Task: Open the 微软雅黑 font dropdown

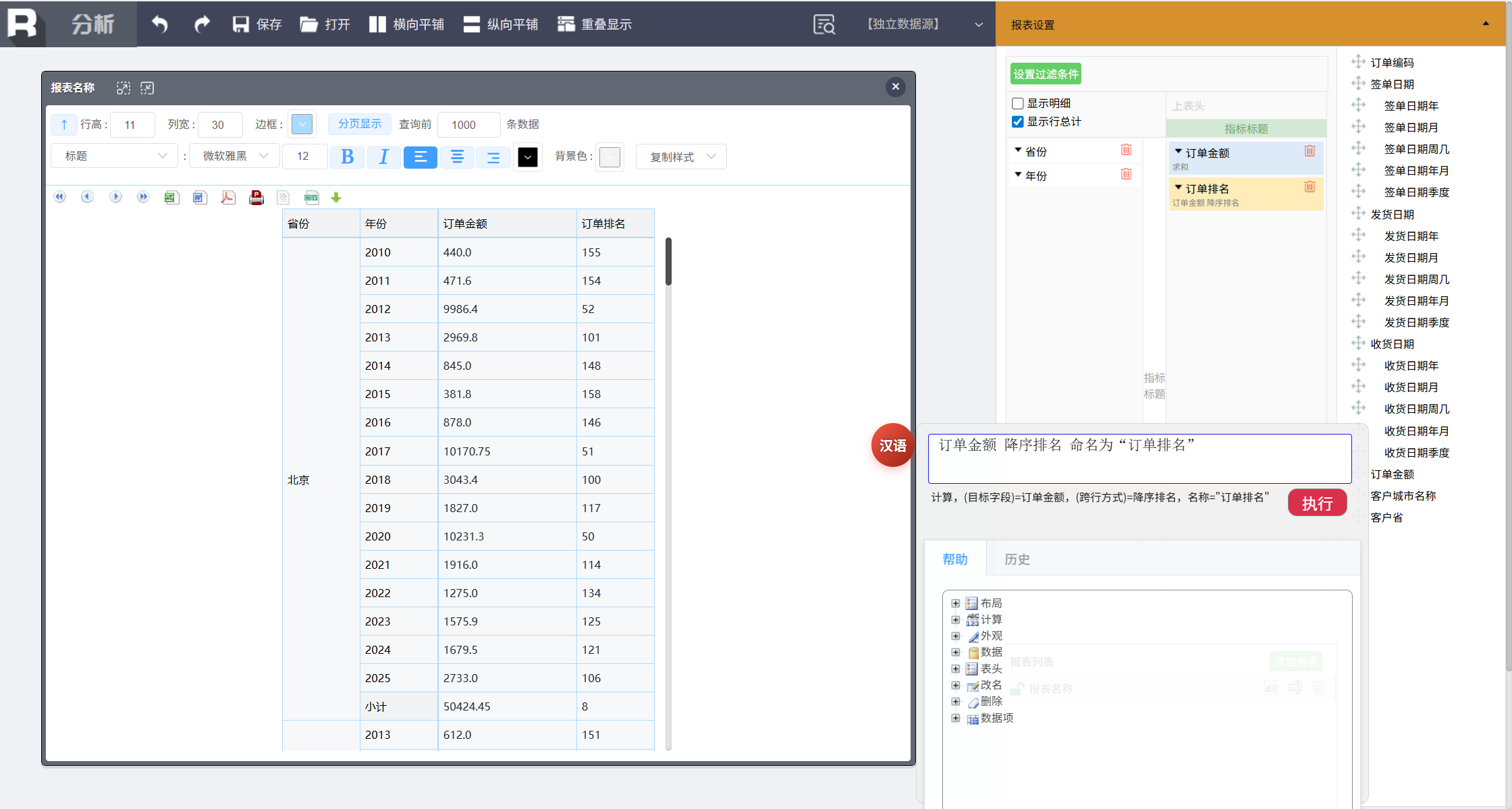Action: click(x=234, y=156)
